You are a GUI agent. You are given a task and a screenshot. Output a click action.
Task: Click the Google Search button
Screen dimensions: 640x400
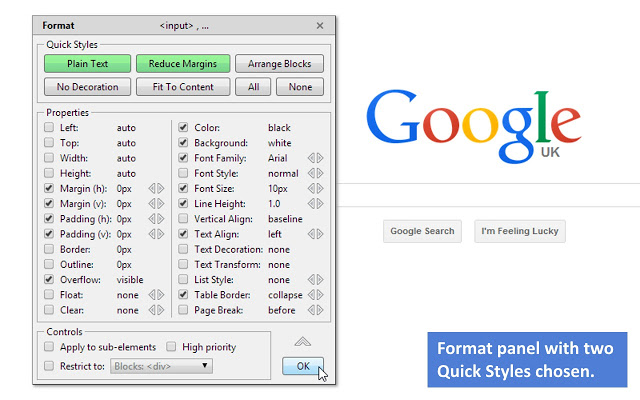[x=422, y=231]
